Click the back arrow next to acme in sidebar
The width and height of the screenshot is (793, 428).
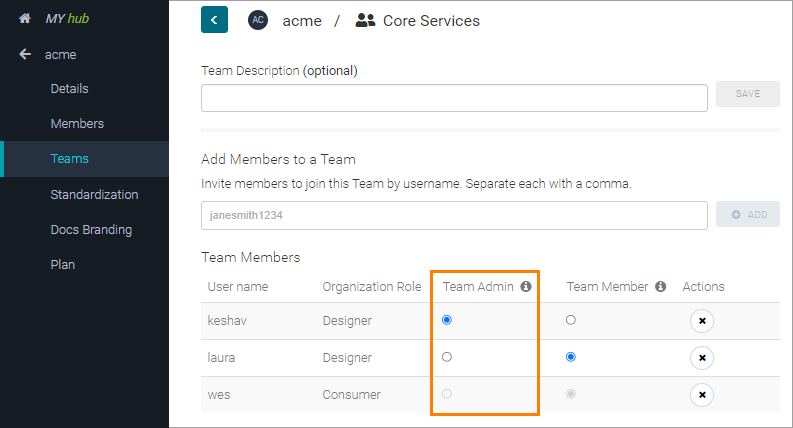25,55
